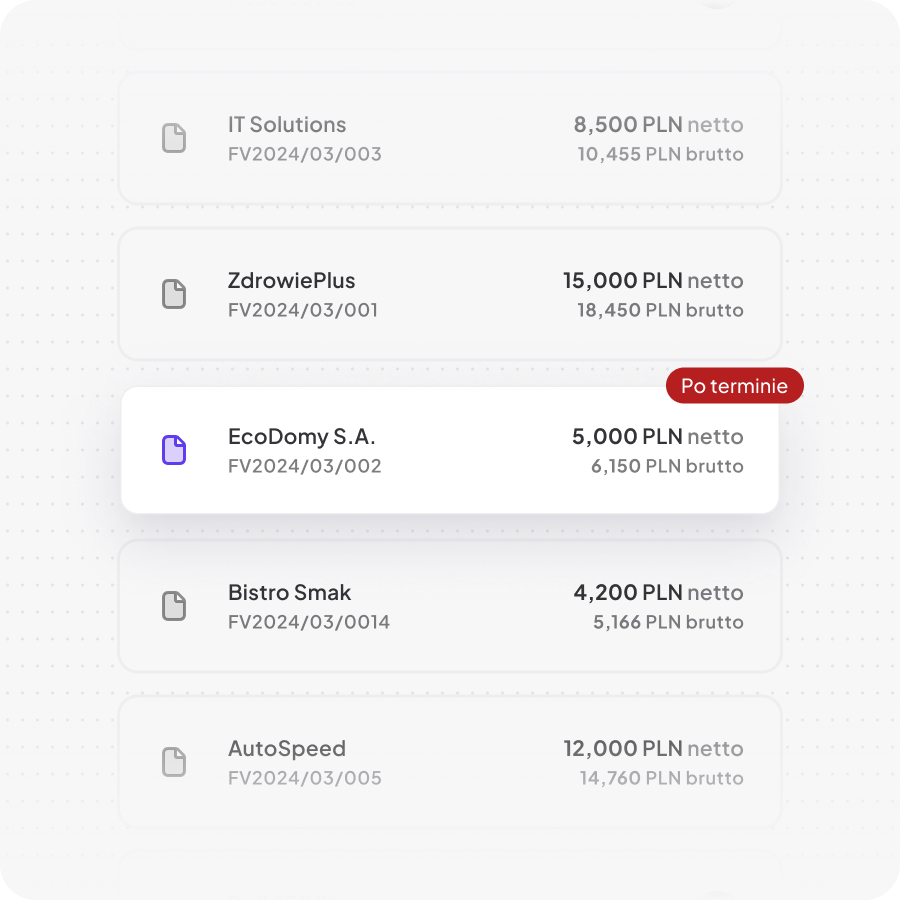Image resolution: width=900 pixels, height=900 pixels.
Task: Click the Bistro Smak document icon
Action: click(174, 606)
